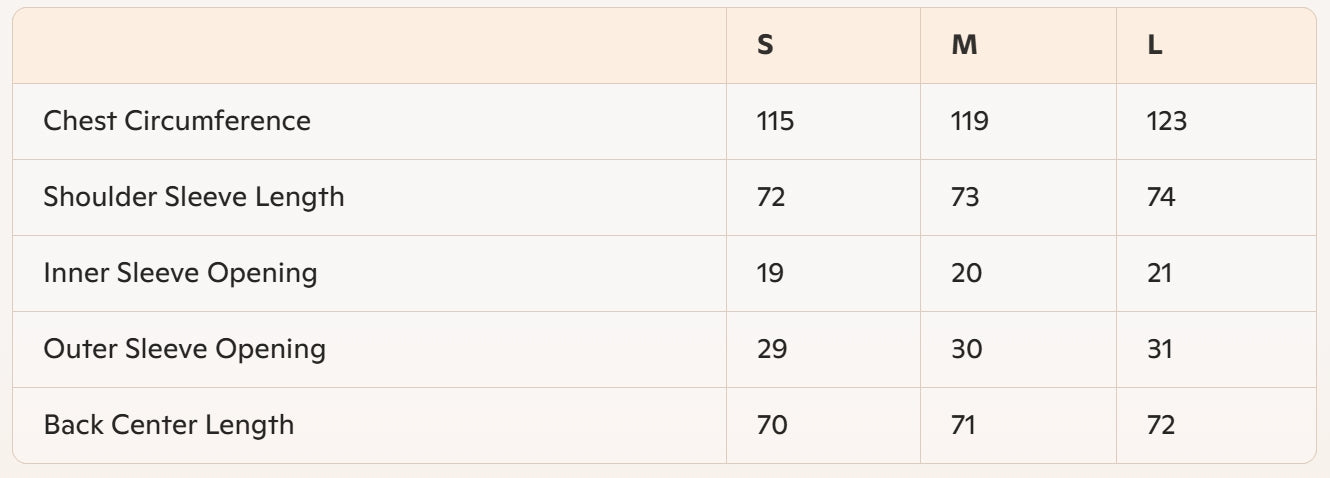Click the outer sleeve opening value 31
Viewport: 1330px width, 478px height.
pyautogui.click(x=1159, y=350)
